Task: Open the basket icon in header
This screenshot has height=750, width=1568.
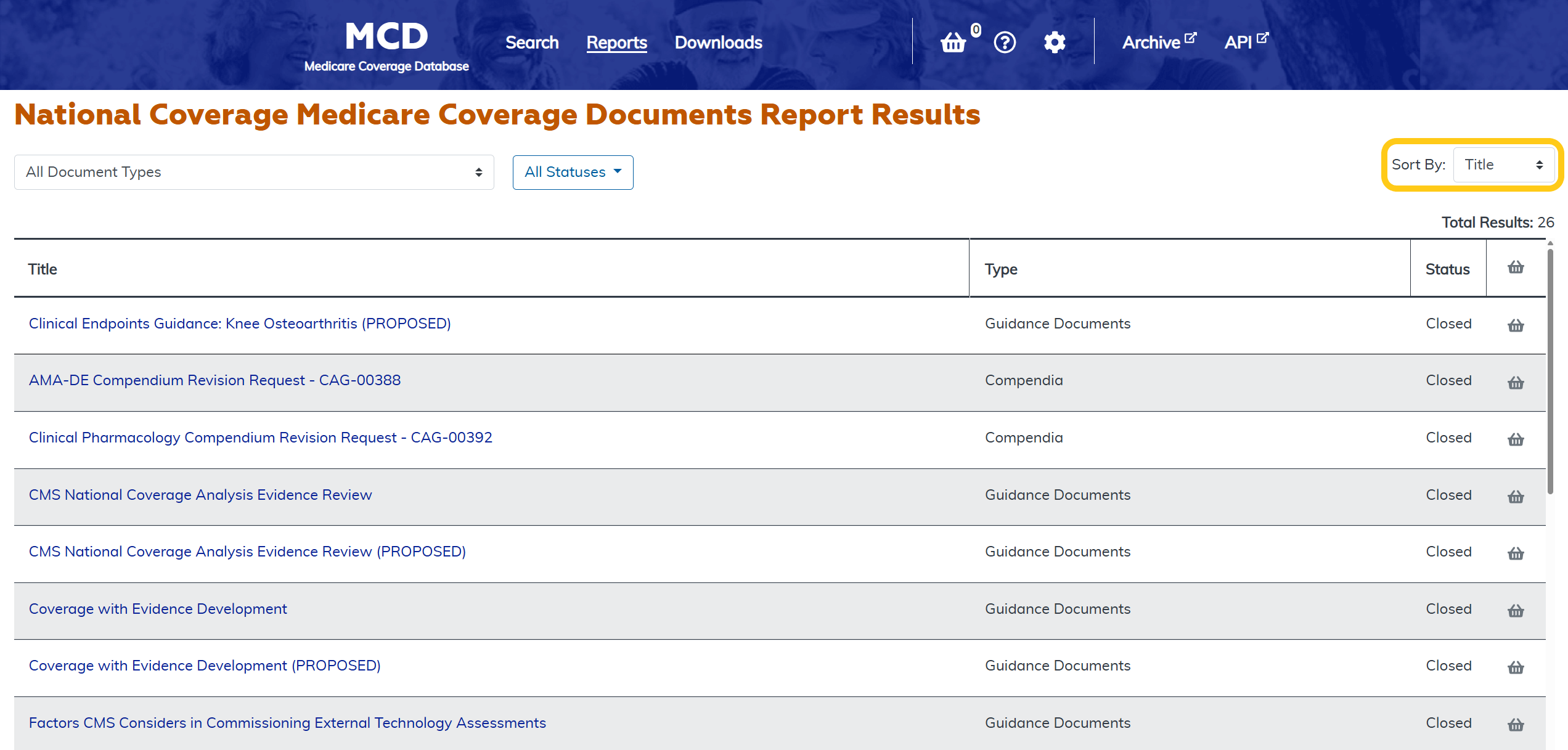Action: click(953, 43)
